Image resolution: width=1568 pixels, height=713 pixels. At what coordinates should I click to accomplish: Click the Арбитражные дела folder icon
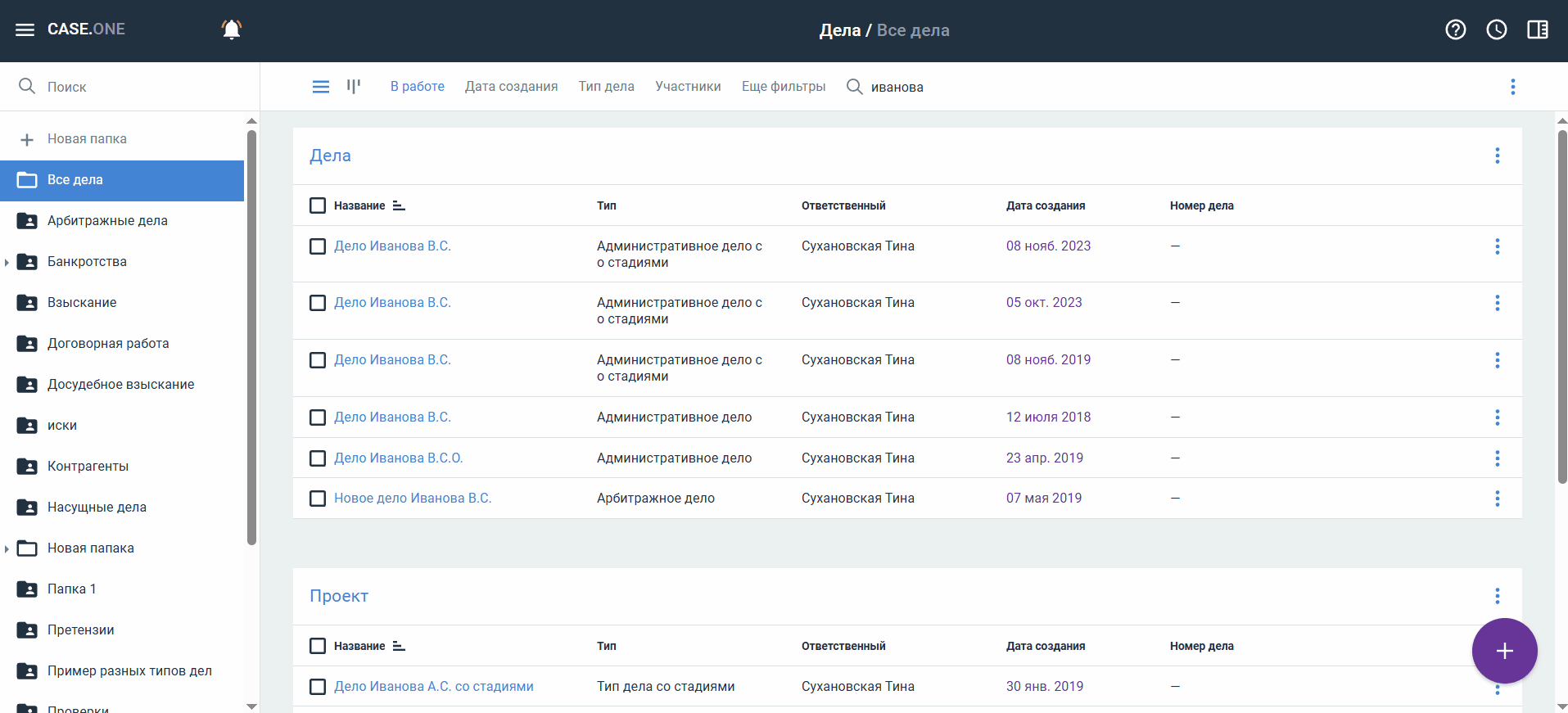tap(27, 221)
